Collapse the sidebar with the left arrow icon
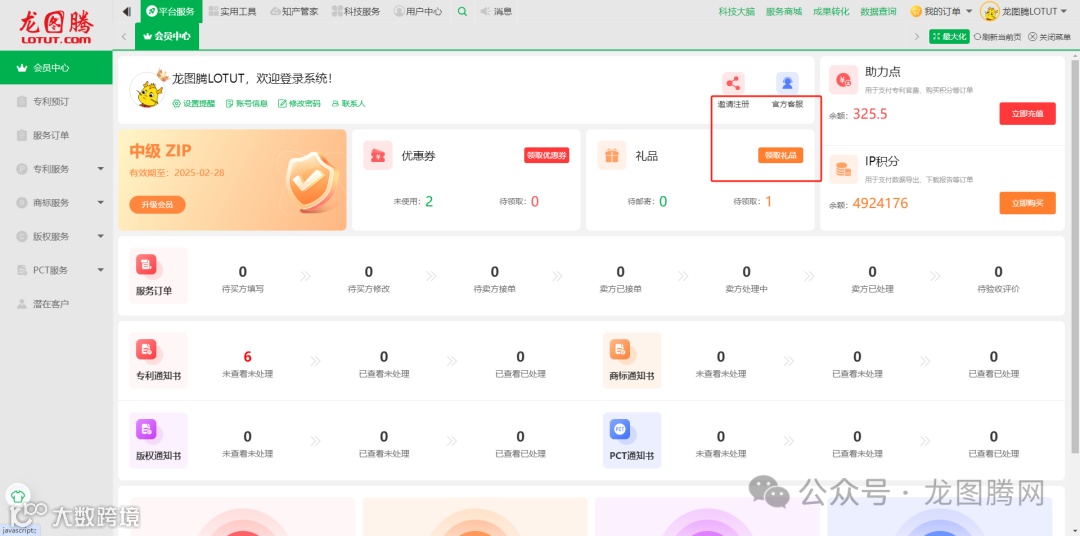This screenshot has height=536, width=1080. [x=127, y=11]
